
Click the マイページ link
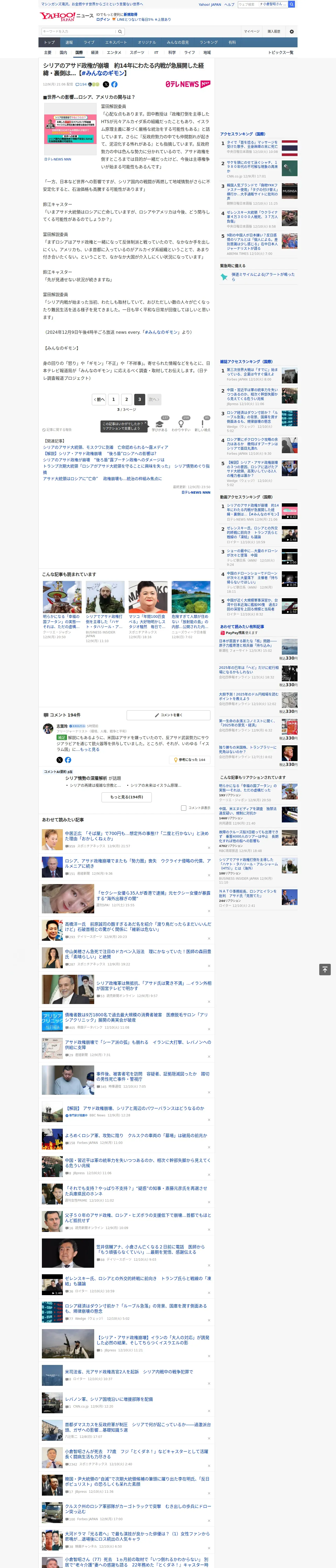click(251, 31)
